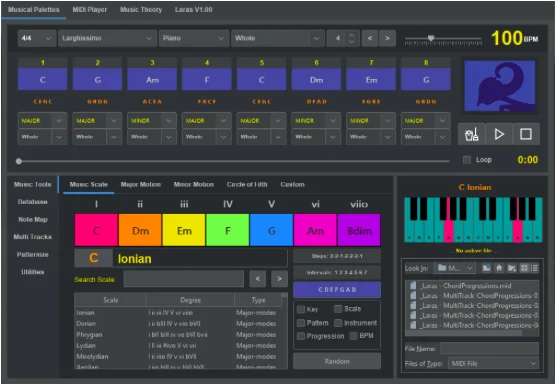Switch to the MIDI Player tab
This screenshot has width=557, height=384.
coord(90,10)
